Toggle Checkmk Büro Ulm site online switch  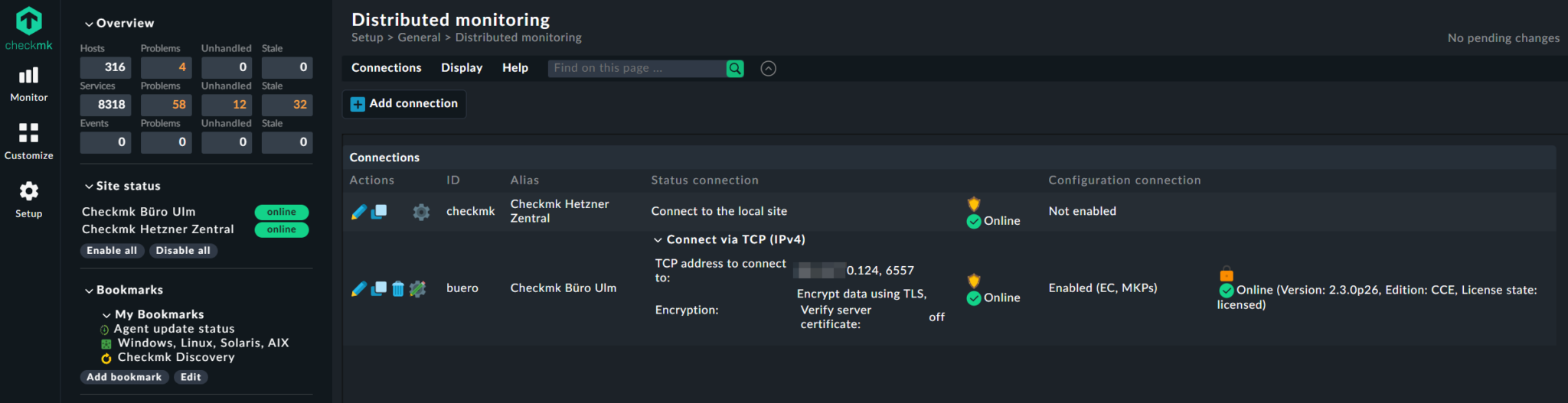coord(282,212)
